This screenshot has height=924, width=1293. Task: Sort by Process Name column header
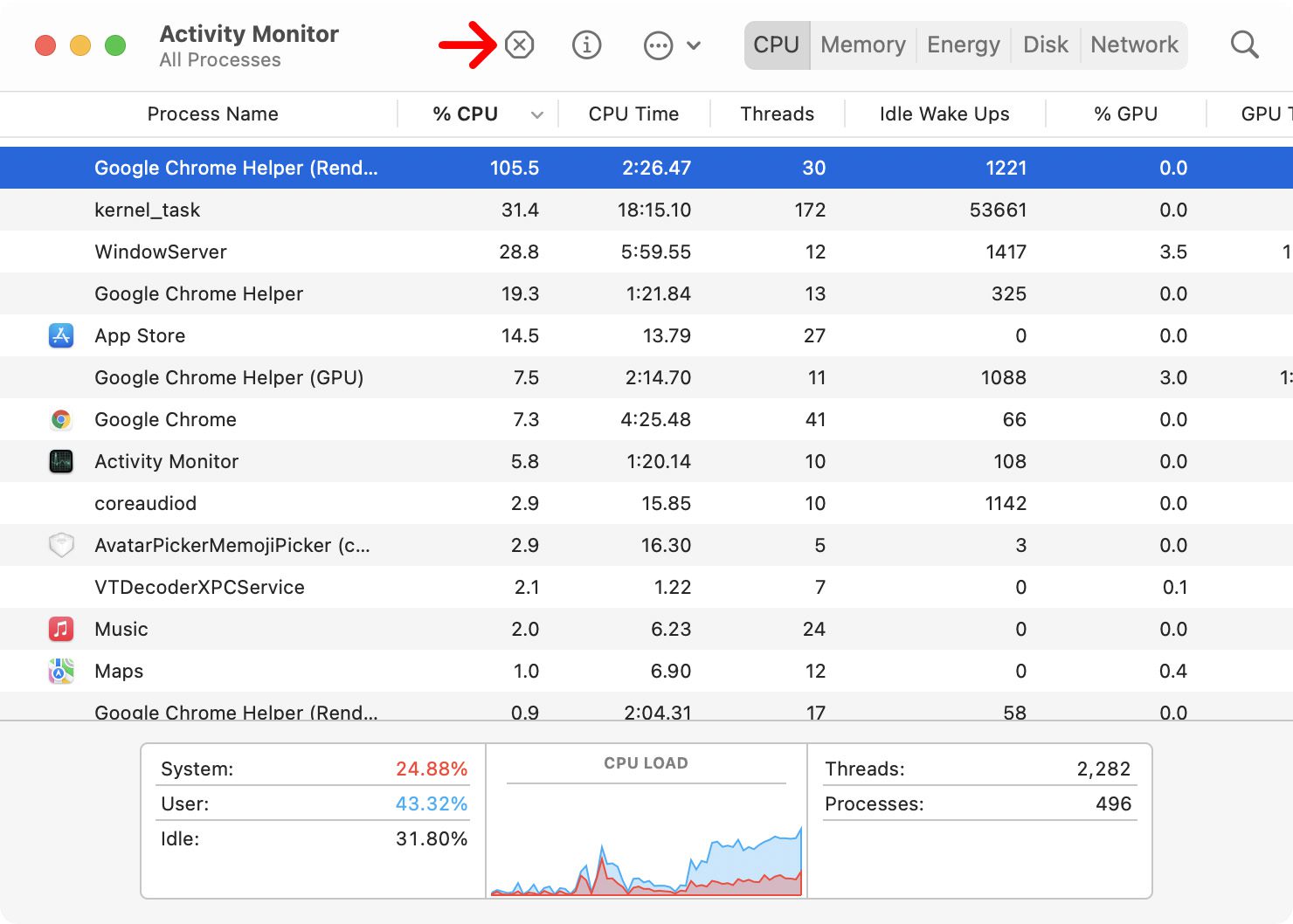pyautogui.click(x=213, y=114)
